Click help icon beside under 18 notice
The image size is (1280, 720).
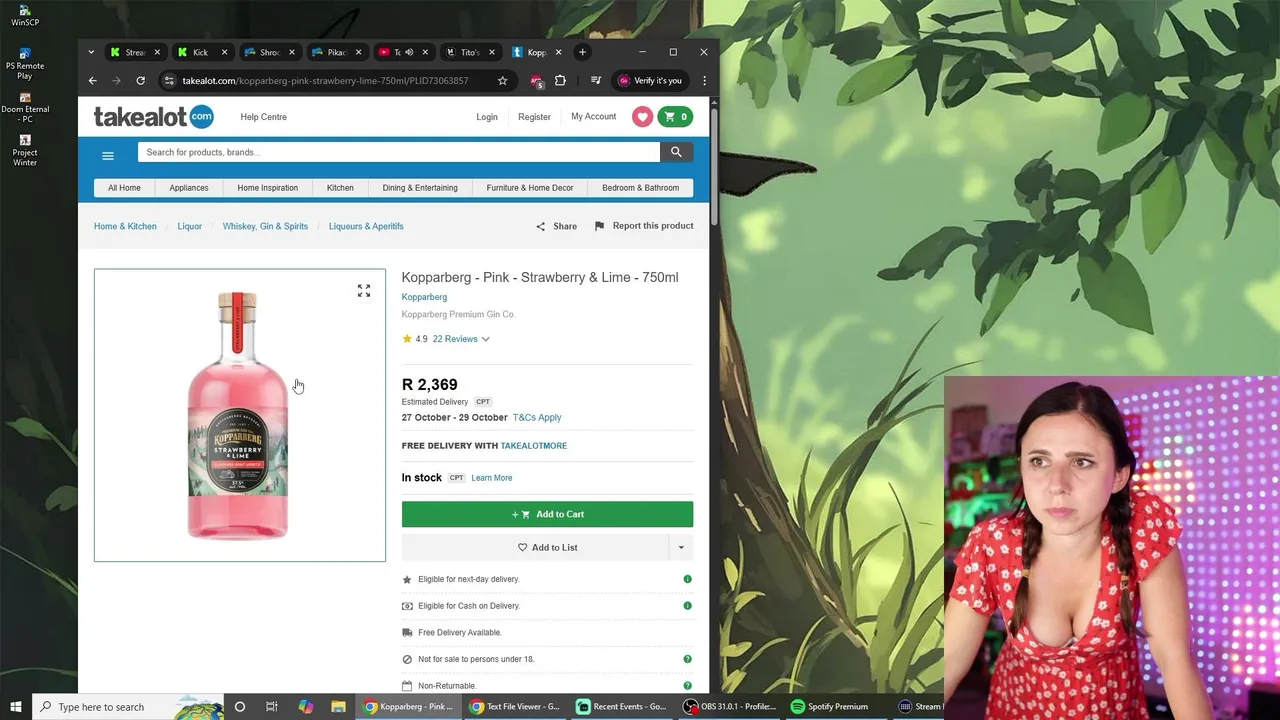(x=687, y=659)
